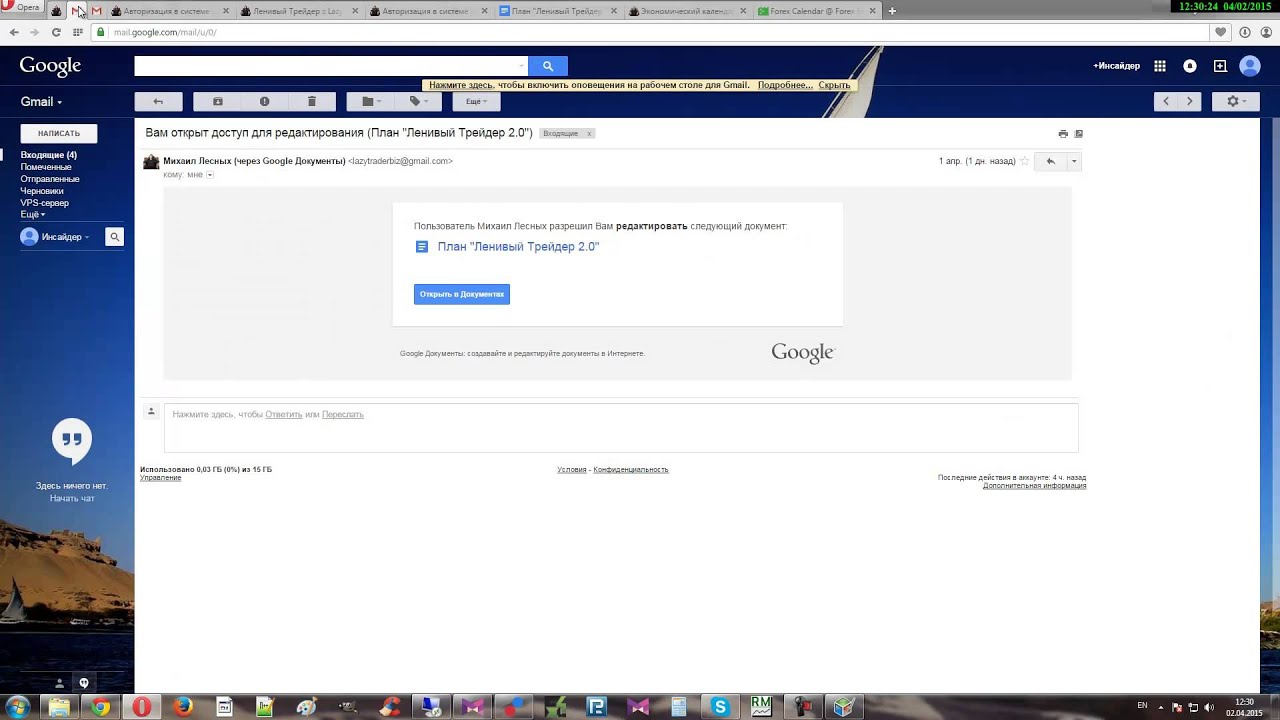The height and width of the screenshot is (720, 1280).
Task: Open the Ещё actions dropdown
Action: click(476, 101)
